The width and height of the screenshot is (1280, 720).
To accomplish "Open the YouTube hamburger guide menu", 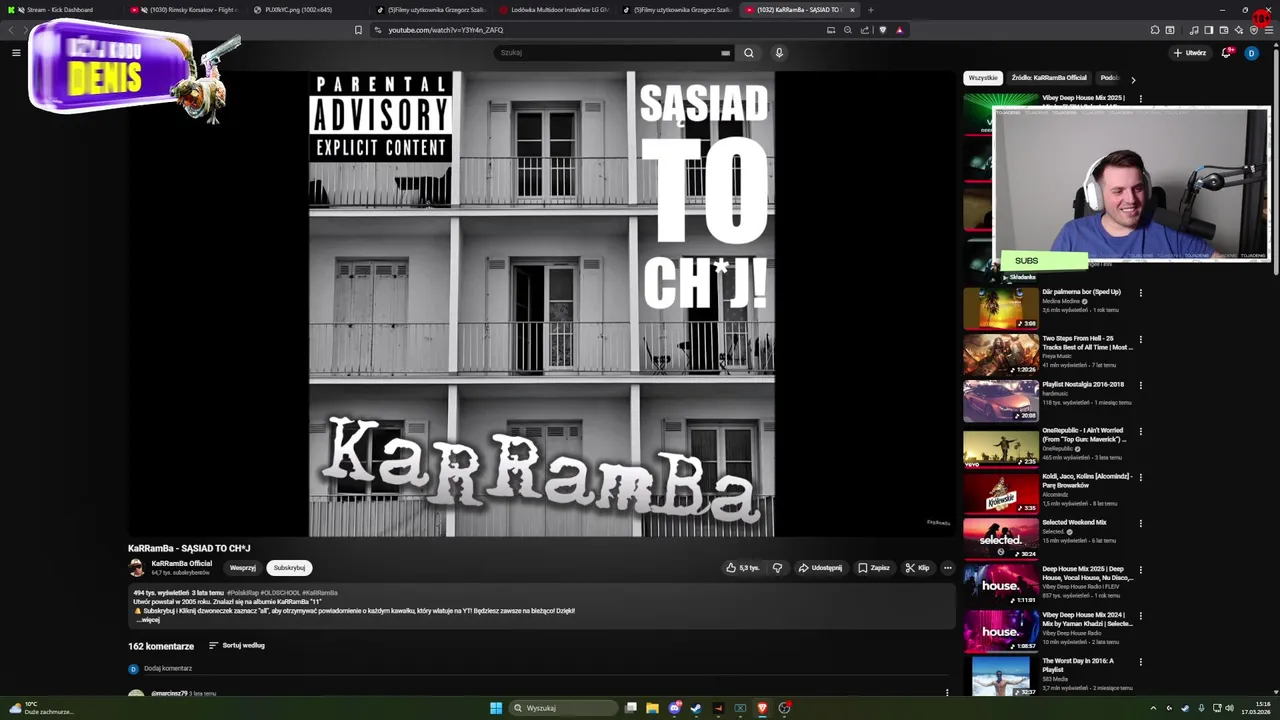I will pyautogui.click(x=16, y=52).
